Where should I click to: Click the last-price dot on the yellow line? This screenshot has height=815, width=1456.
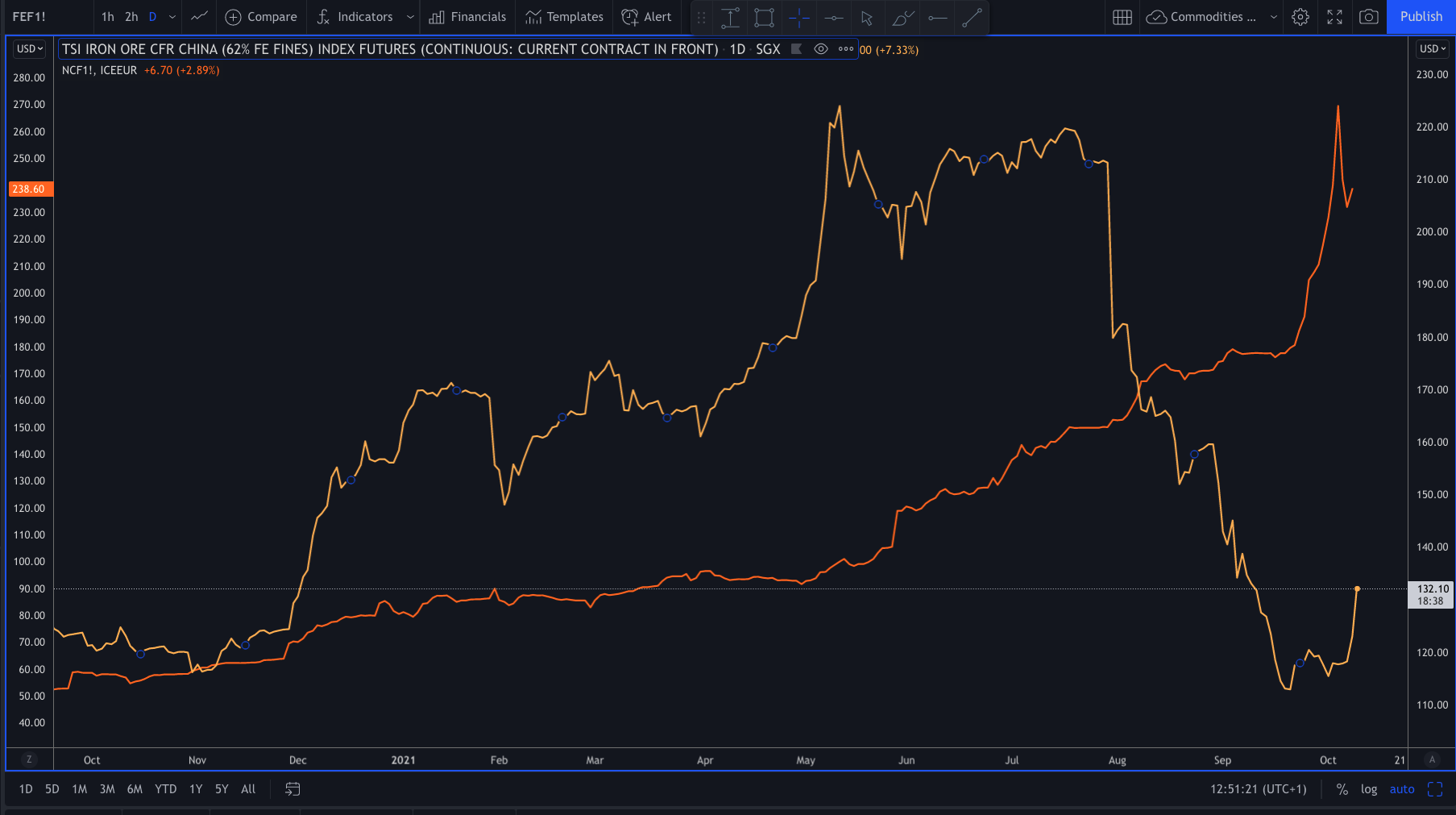pyautogui.click(x=1357, y=588)
